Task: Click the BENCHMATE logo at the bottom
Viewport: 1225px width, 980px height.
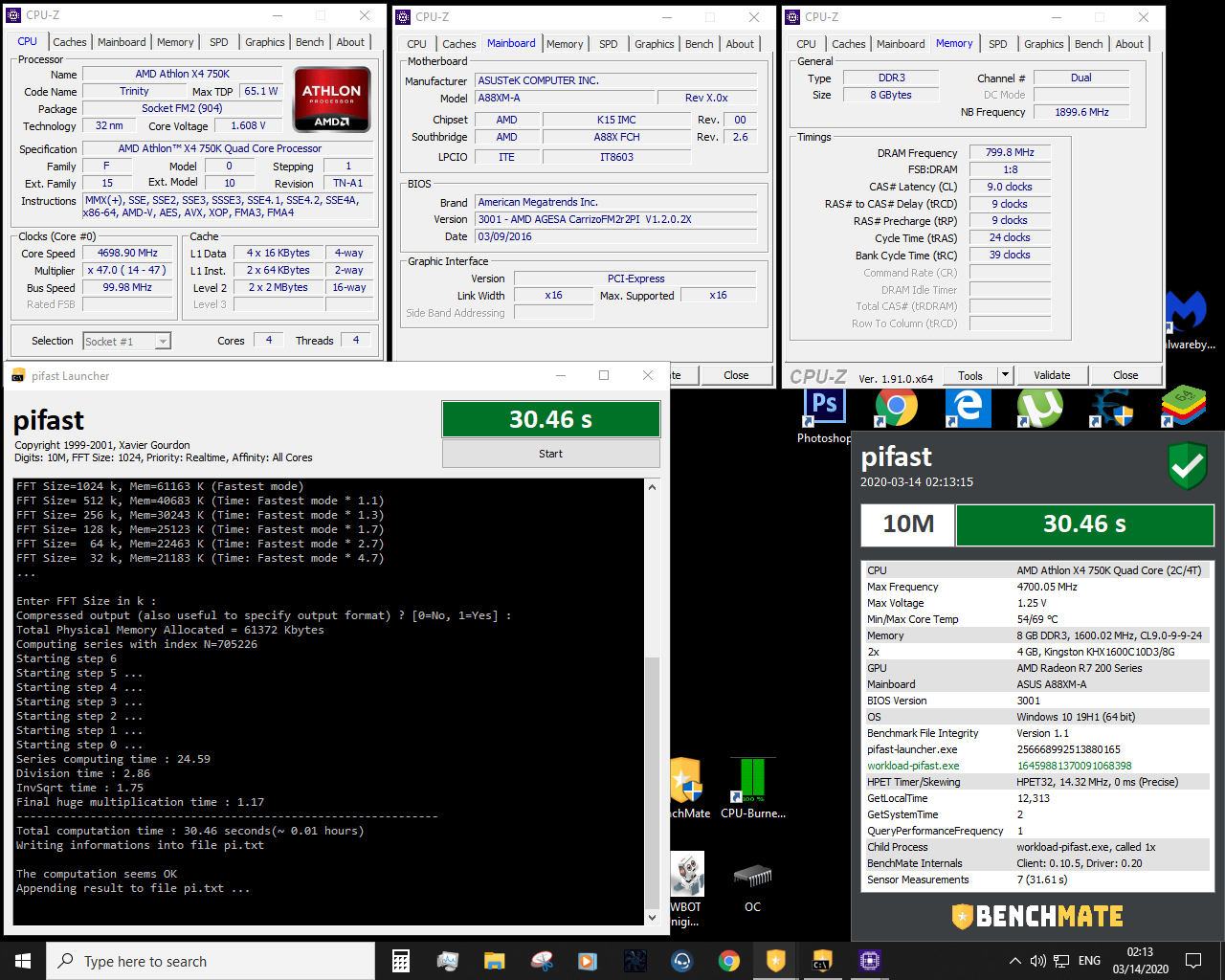Action: click(1037, 916)
